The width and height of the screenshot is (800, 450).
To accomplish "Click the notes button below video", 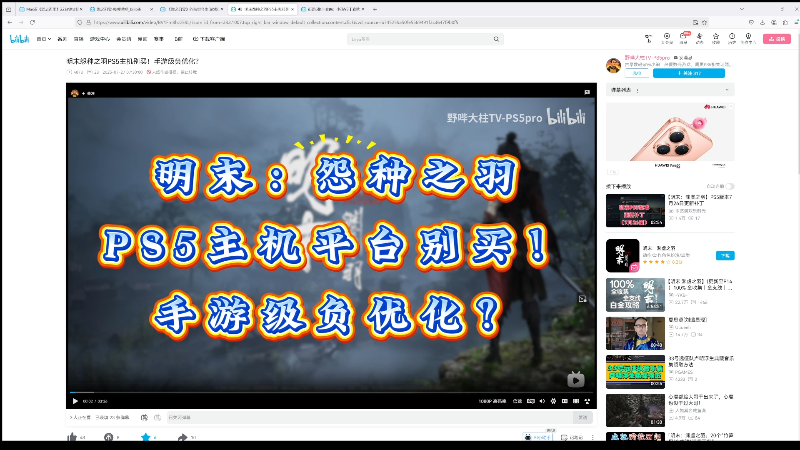I will [x=572, y=437].
